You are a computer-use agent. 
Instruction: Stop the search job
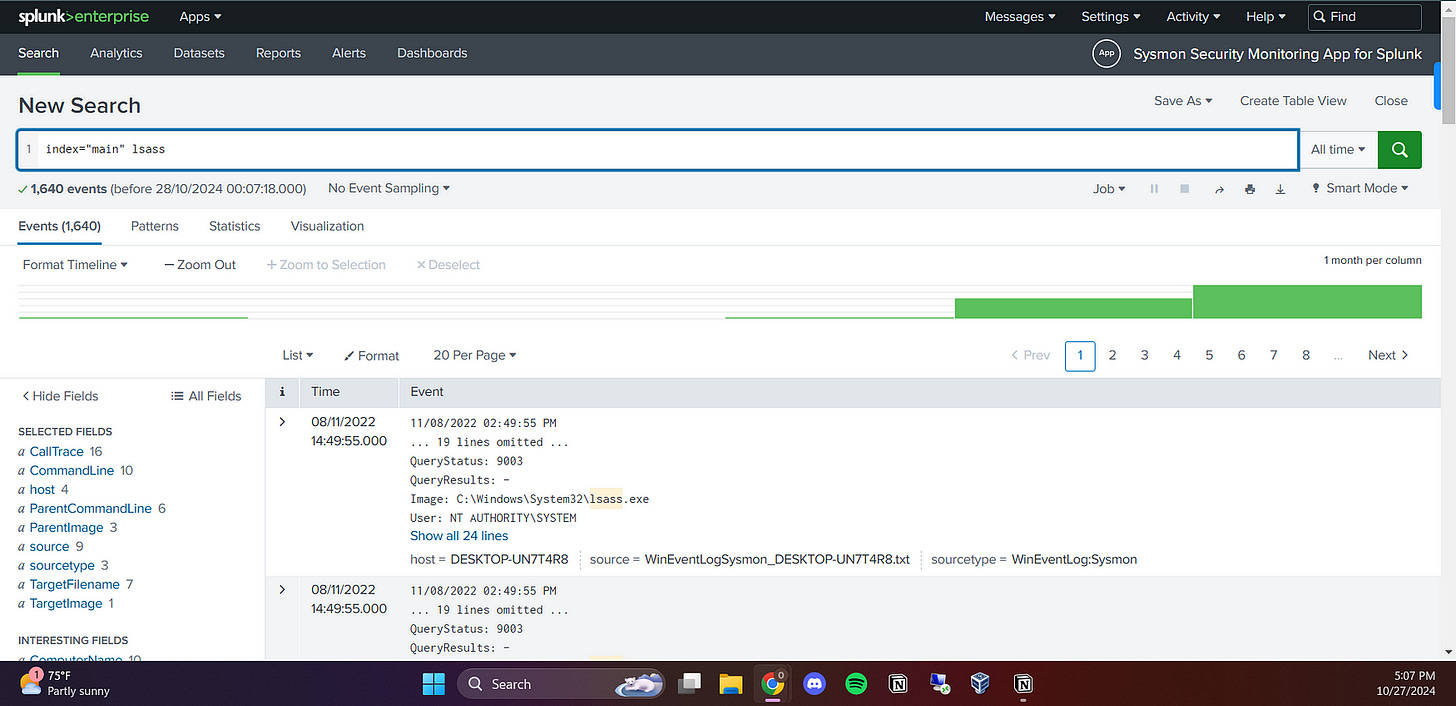click(x=1185, y=189)
